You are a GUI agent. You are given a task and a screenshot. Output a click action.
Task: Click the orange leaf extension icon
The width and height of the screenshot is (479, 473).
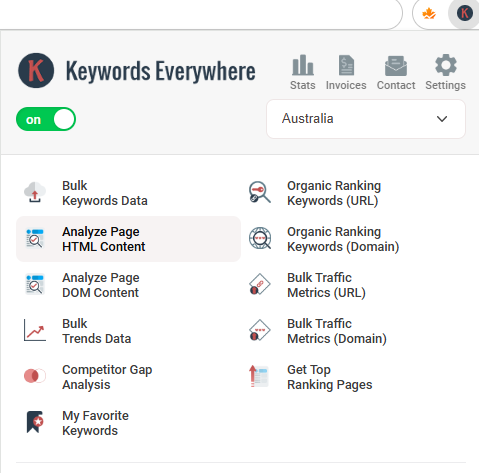click(429, 14)
